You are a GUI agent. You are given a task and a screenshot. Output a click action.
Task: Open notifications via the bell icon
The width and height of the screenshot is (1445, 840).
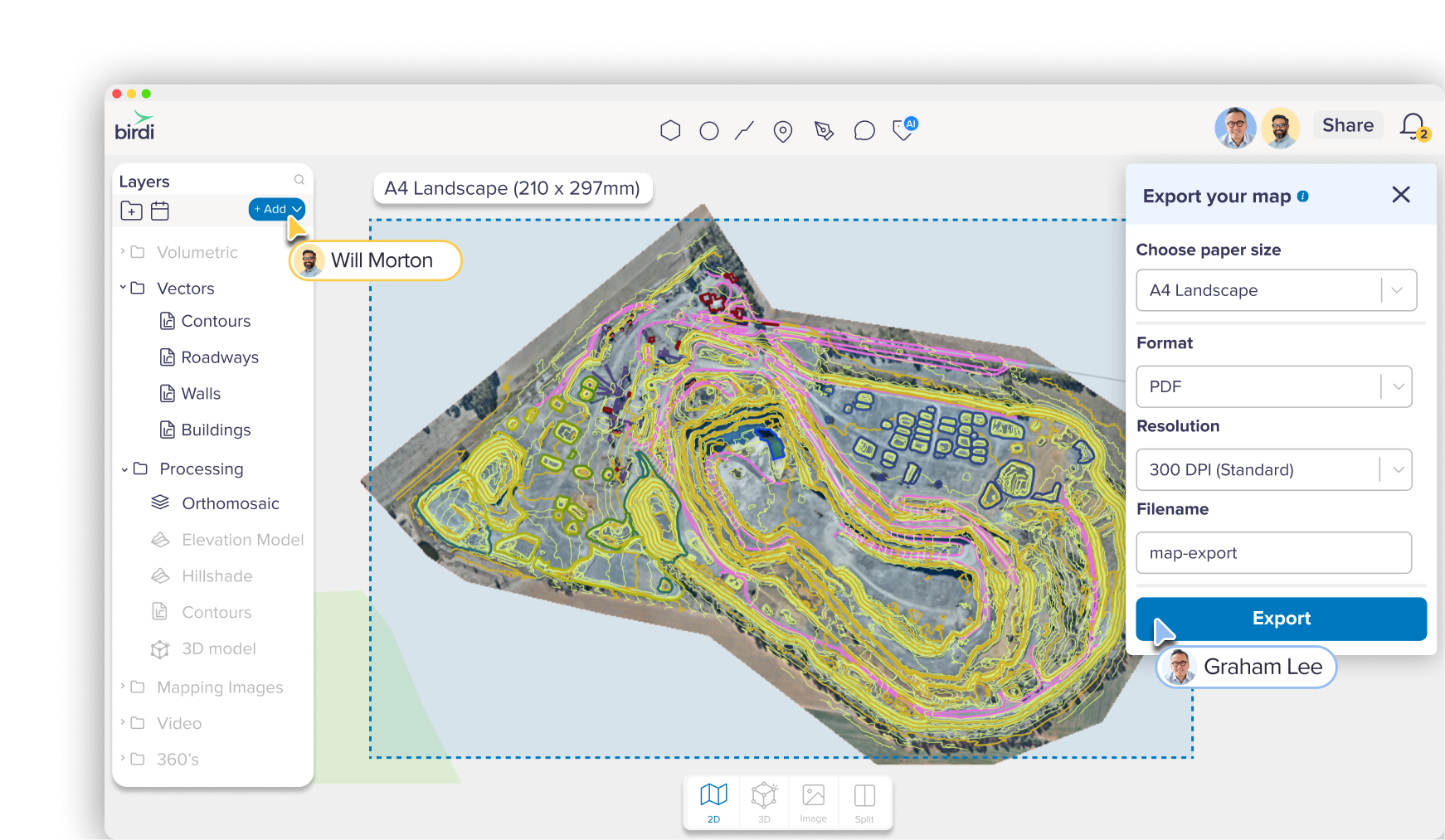coord(1410,124)
